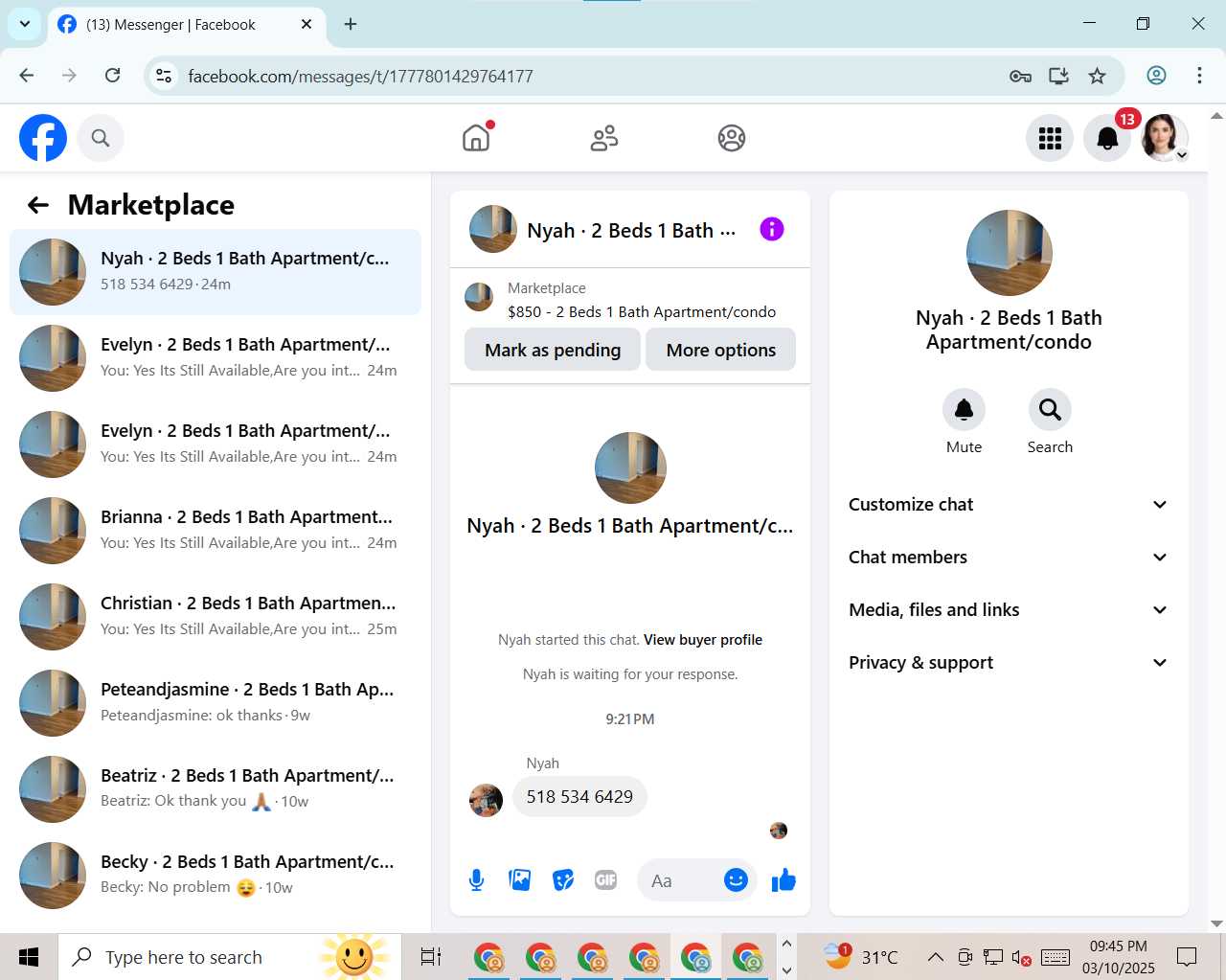Open notifications bell with 13 badge

pyautogui.click(x=1107, y=138)
